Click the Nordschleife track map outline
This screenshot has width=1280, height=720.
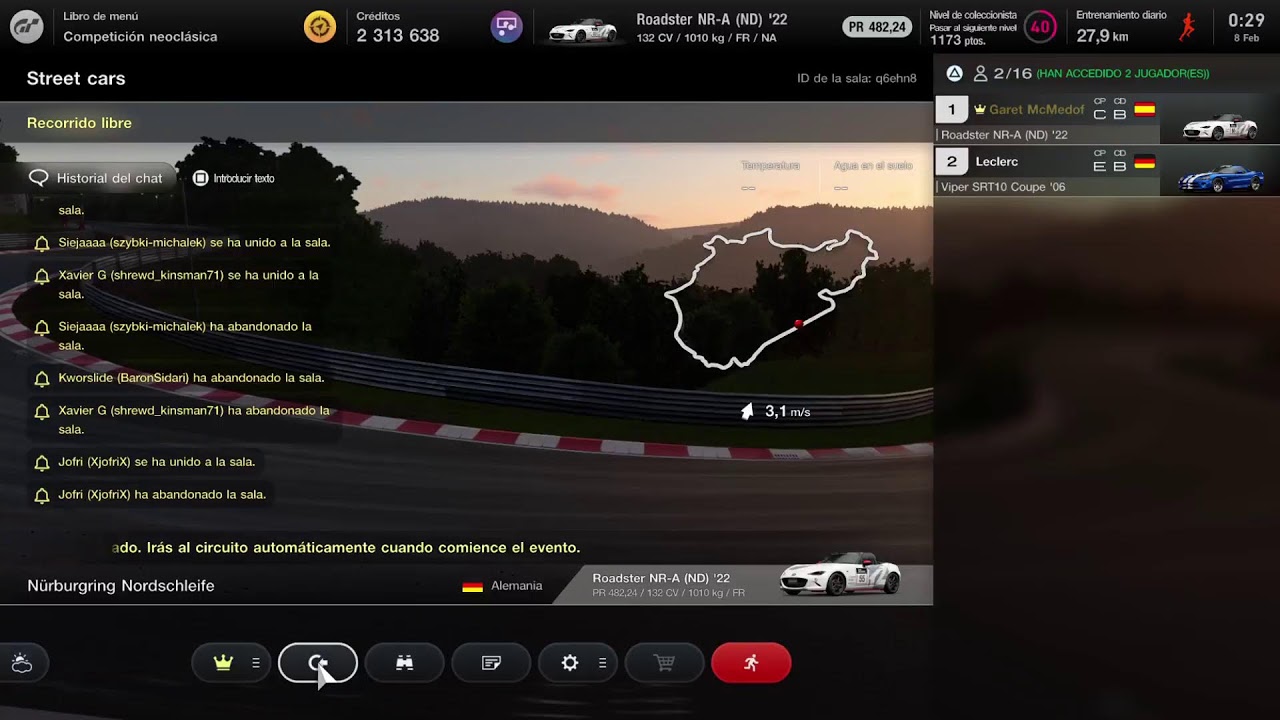pyautogui.click(x=771, y=298)
